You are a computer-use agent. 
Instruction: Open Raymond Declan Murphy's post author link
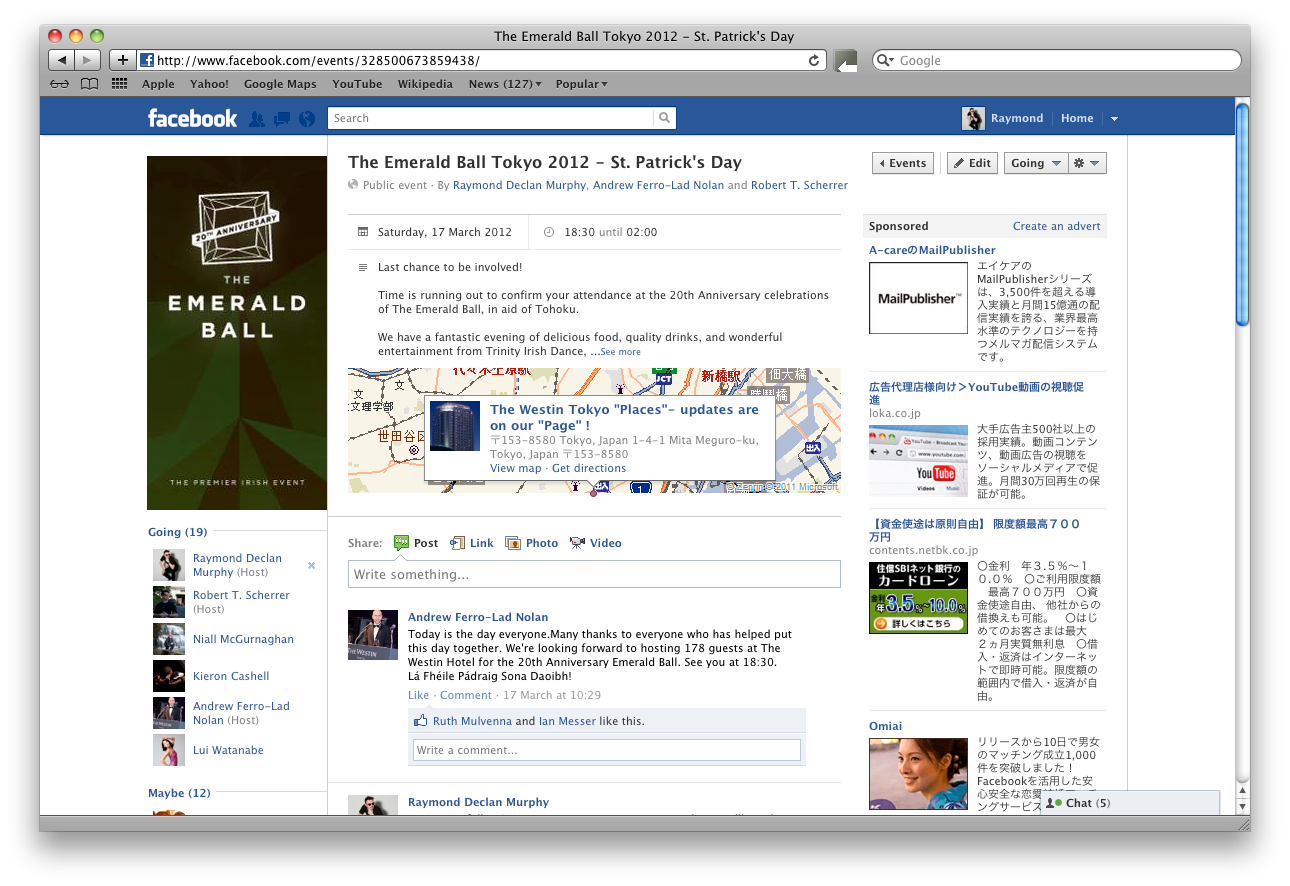pos(478,802)
